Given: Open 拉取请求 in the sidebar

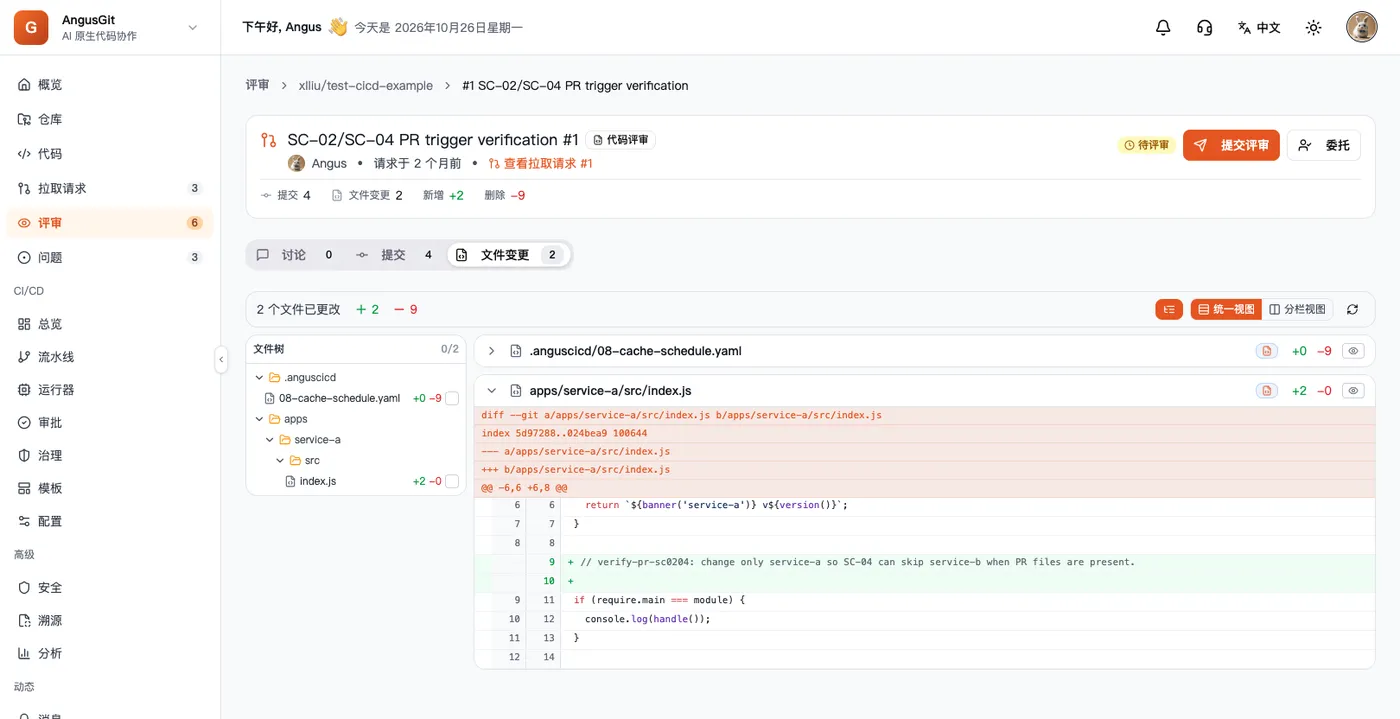Looking at the screenshot, I should click(x=110, y=188).
